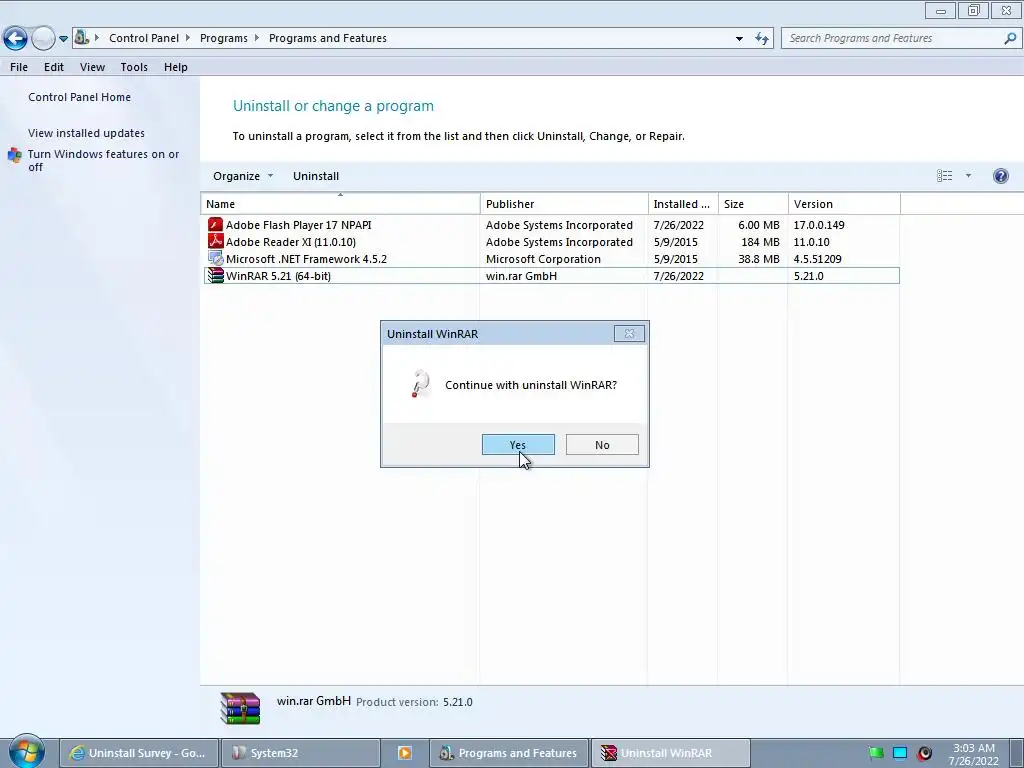Screen dimensions: 1024x768
Task: Open the Organize dropdown
Action: 243,176
